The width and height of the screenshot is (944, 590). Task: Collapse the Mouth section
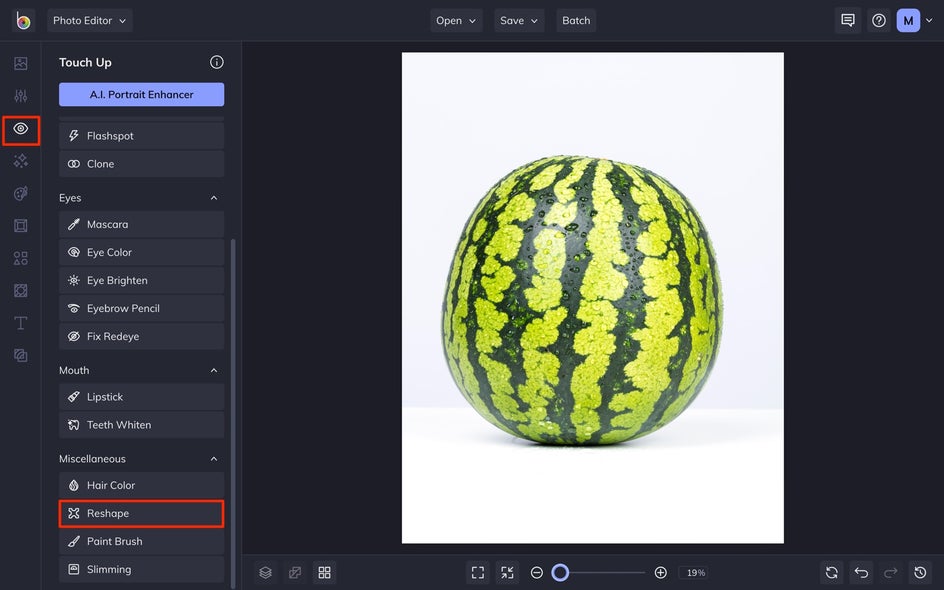coord(214,370)
